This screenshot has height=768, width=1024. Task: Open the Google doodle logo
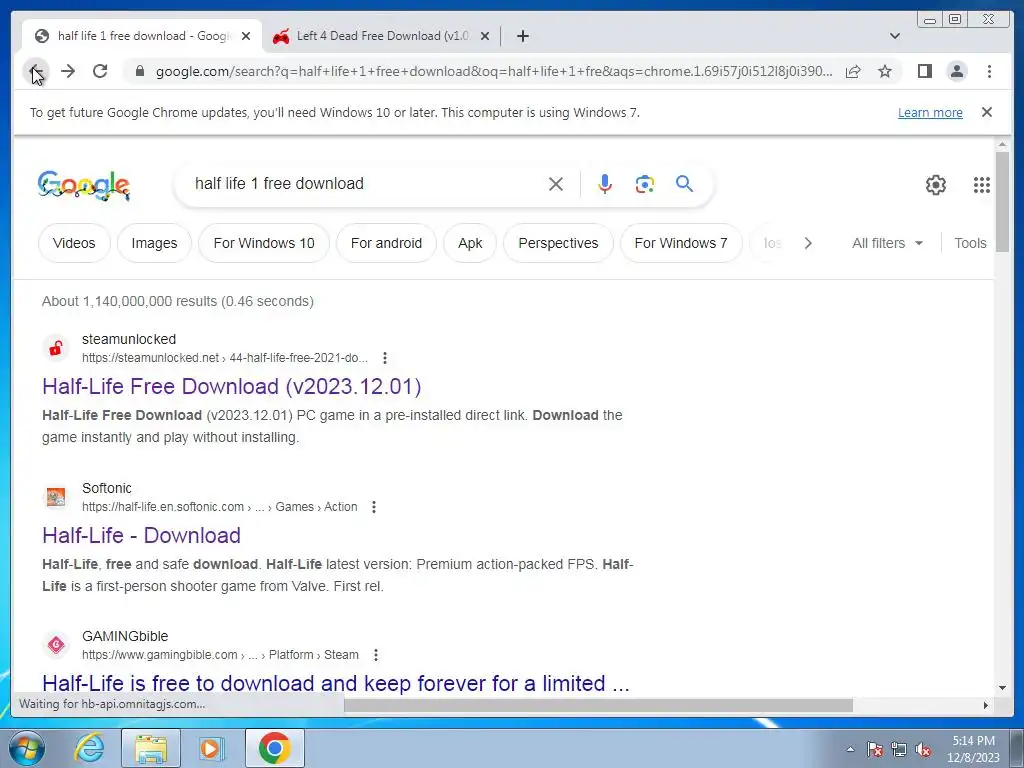point(84,185)
